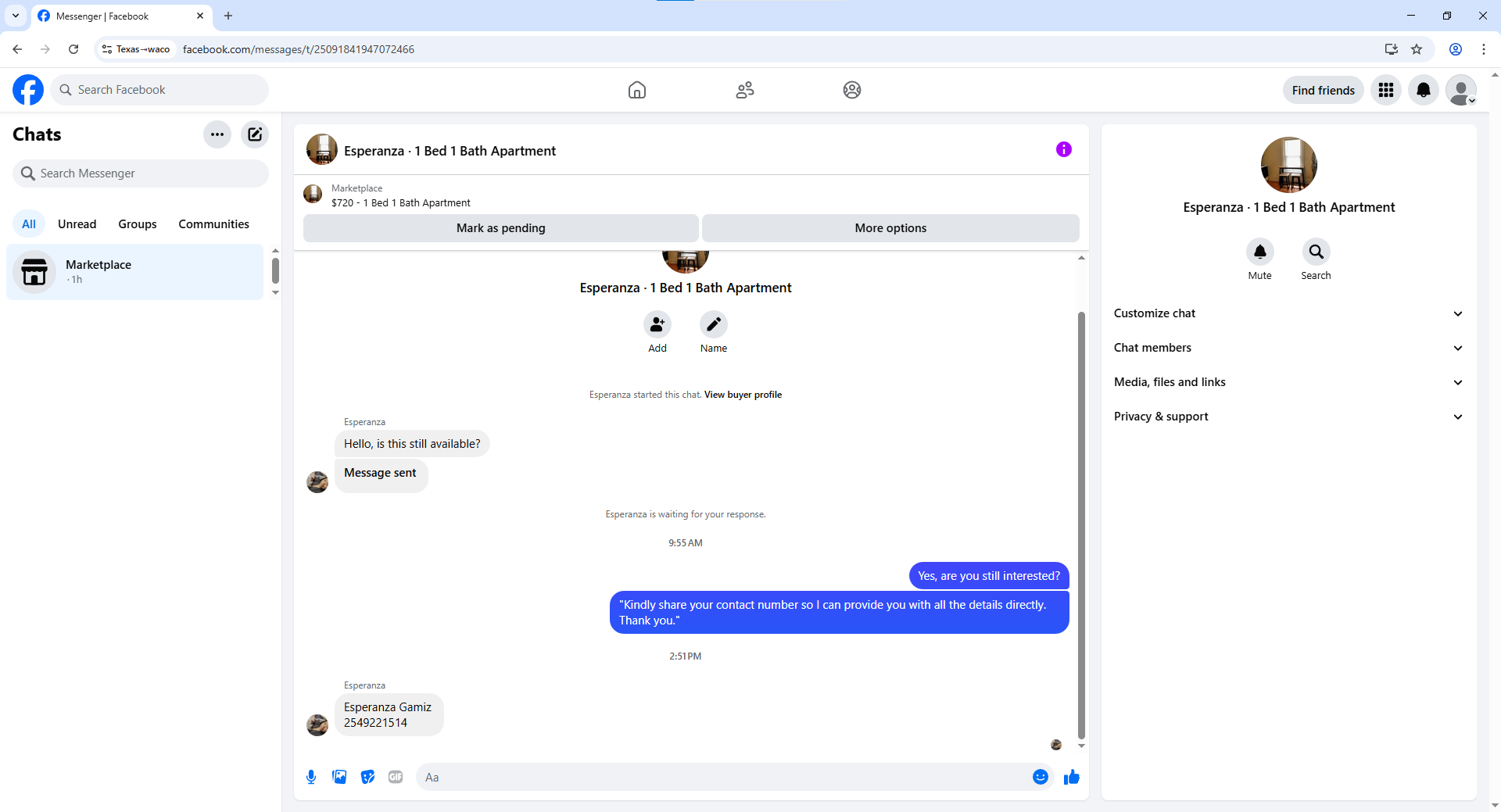Switch to Messenger | Facebook browser tab
The width and height of the screenshot is (1501, 812).
(x=121, y=16)
